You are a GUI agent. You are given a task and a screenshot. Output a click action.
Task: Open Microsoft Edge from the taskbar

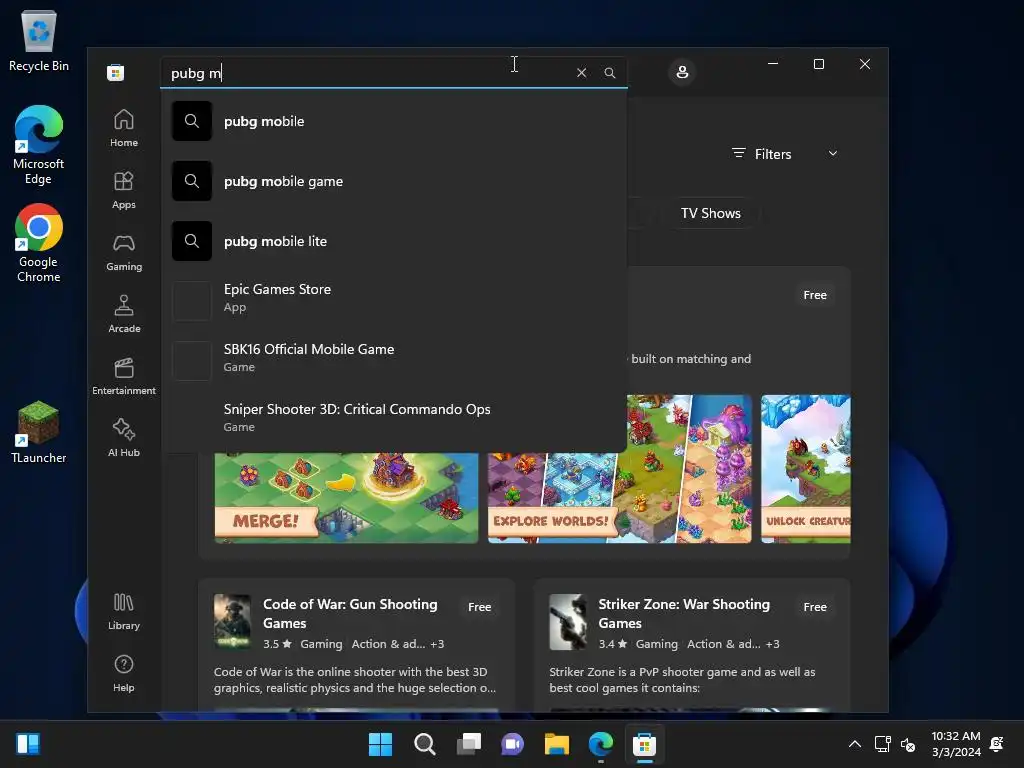tap(601, 744)
